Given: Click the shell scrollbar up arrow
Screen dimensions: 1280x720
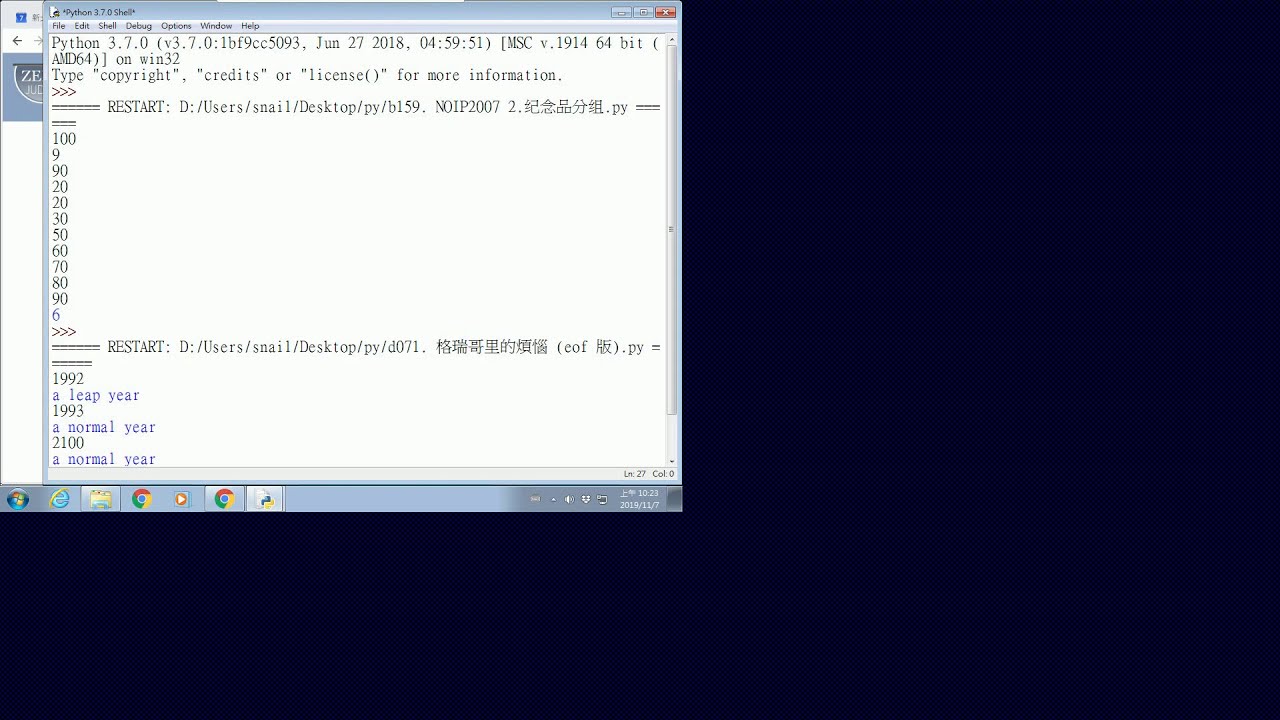Looking at the screenshot, I should point(672,38).
